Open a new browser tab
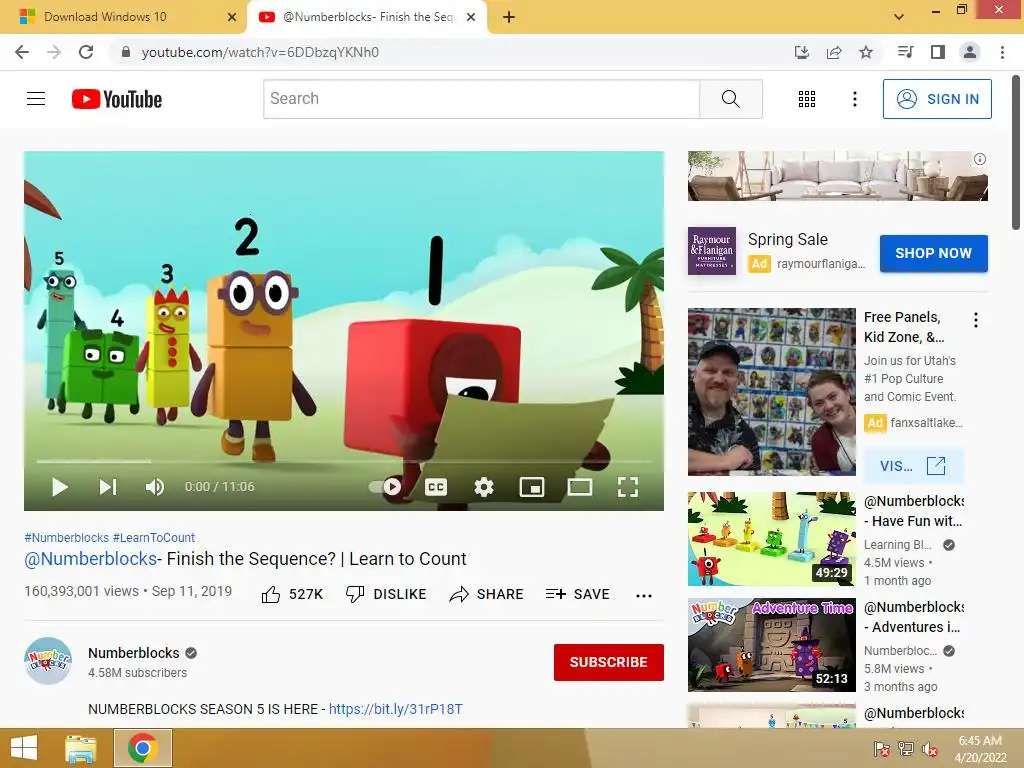The height and width of the screenshot is (768, 1024). click(509, 17)
